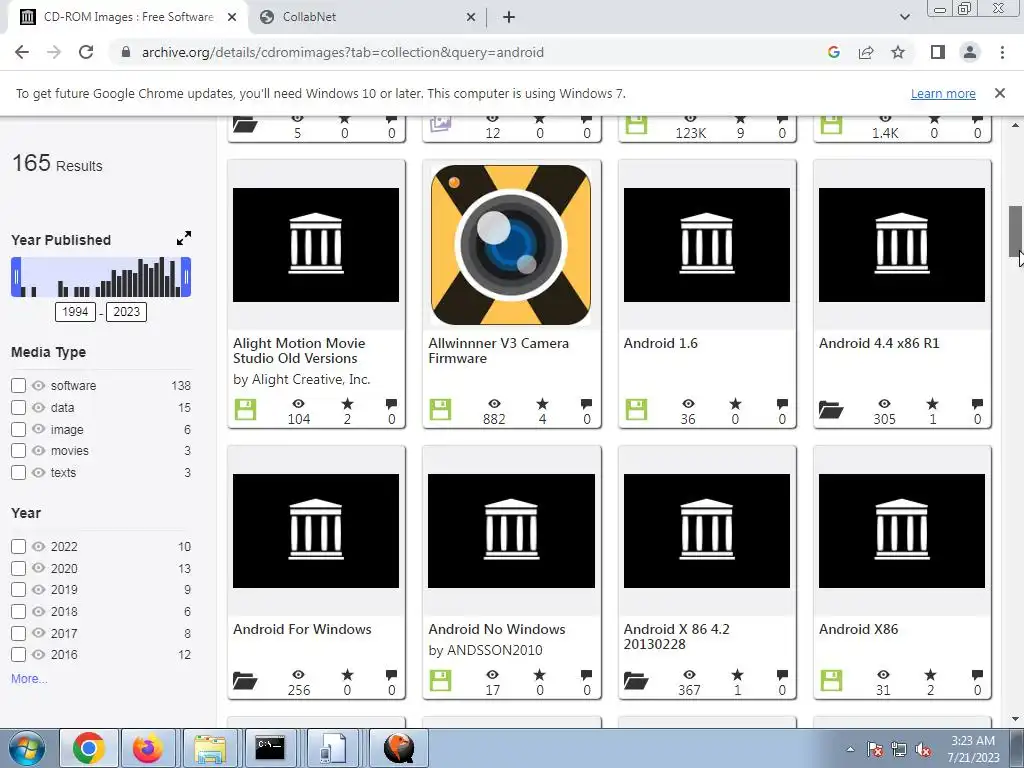The height and width of the screenshot is (768, 1024).
Task: Close the CollabNet tab
Action: (470, 17)
